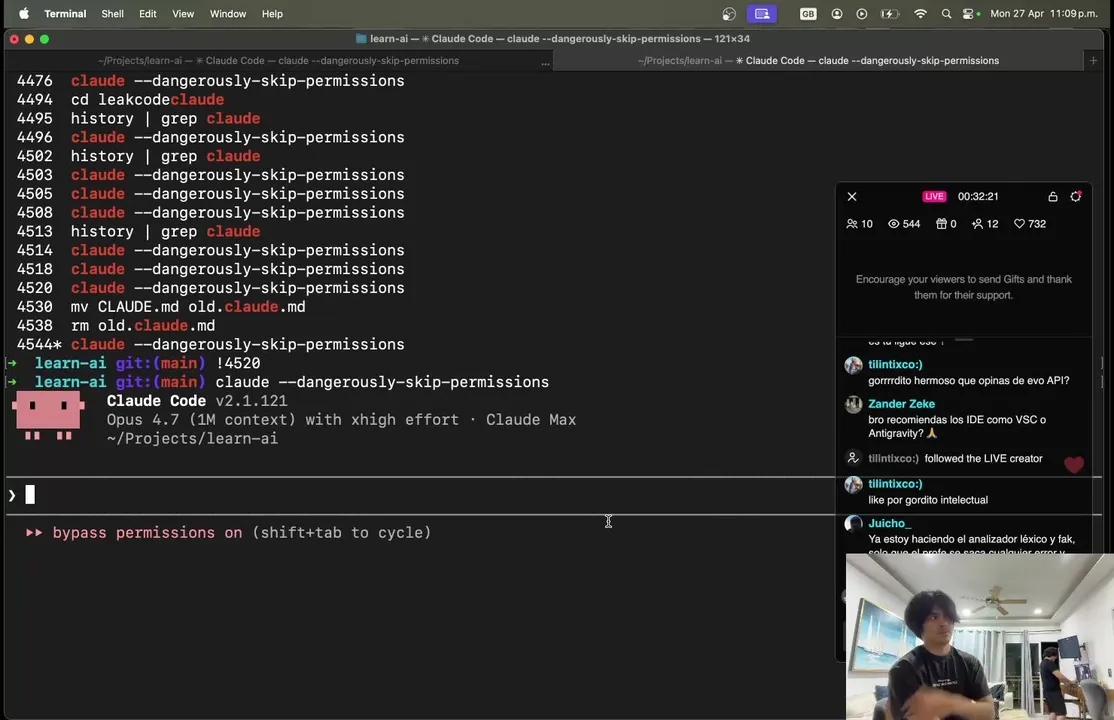This screenshot has width=1114, height=720.
Task: Open the date and time clock
Action: pos(1044,14)
